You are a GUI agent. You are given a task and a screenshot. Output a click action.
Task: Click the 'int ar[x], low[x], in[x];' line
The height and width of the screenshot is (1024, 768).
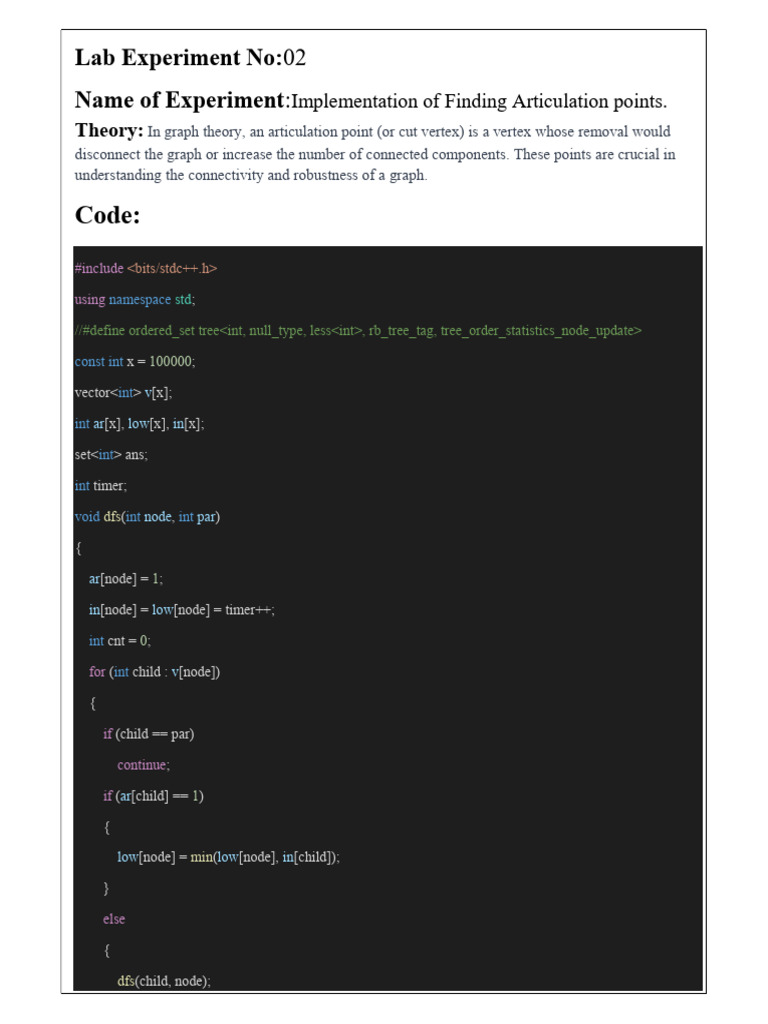(x=139, y=423)
